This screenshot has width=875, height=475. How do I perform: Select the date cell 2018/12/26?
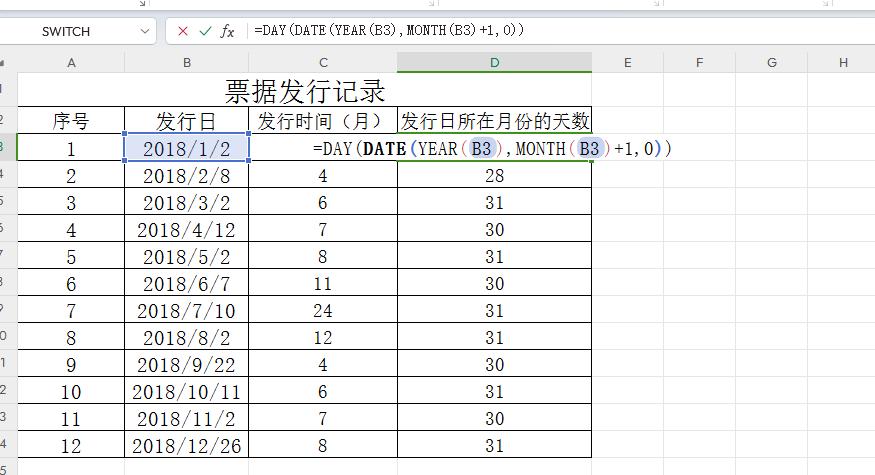[186, 445]
